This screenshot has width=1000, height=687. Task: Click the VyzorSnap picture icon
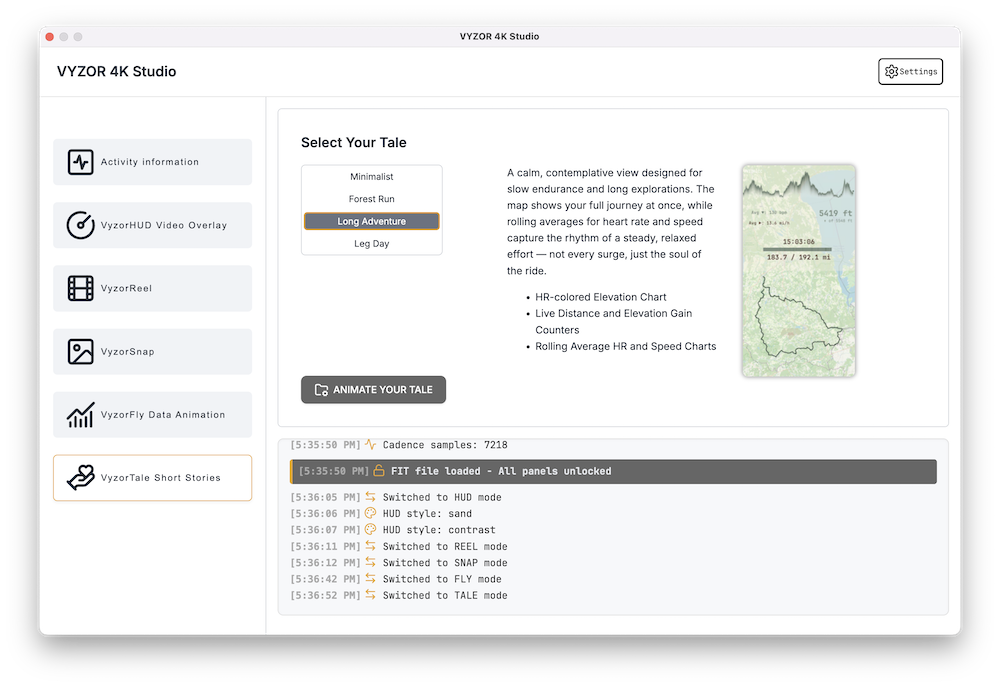(x=80, y=352)
